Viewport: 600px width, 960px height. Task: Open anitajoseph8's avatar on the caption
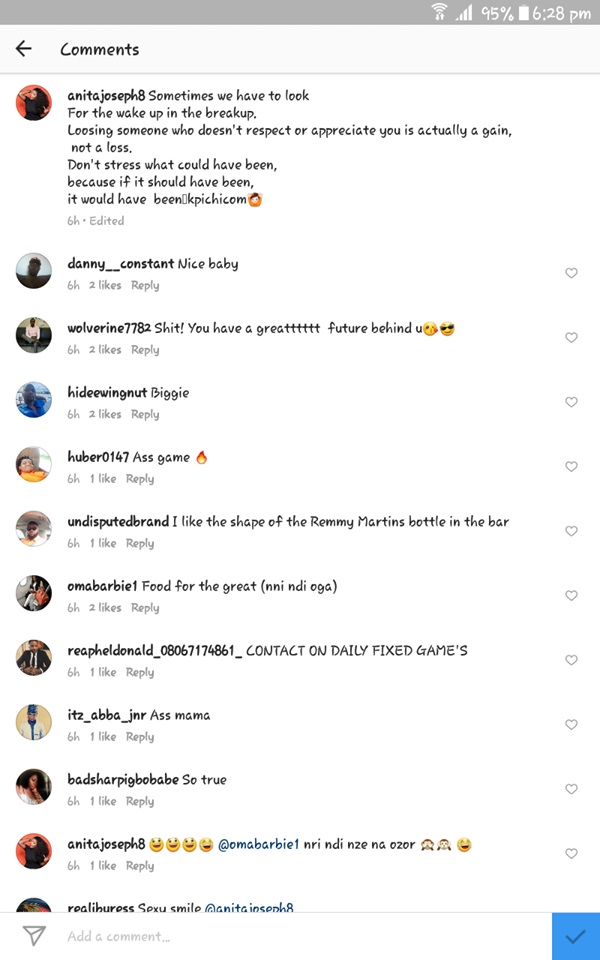click(34, 103)
